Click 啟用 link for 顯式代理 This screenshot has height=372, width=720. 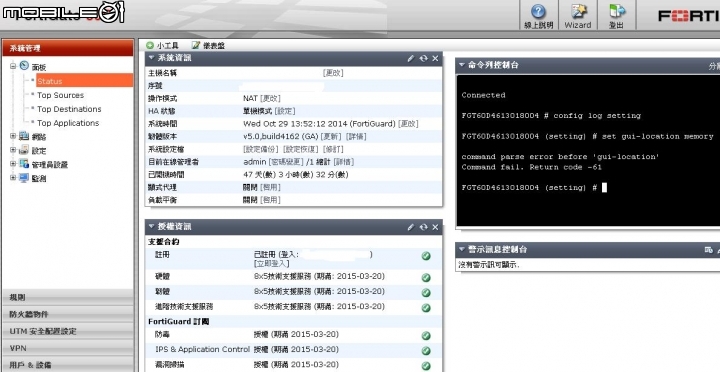pos(270,187)
